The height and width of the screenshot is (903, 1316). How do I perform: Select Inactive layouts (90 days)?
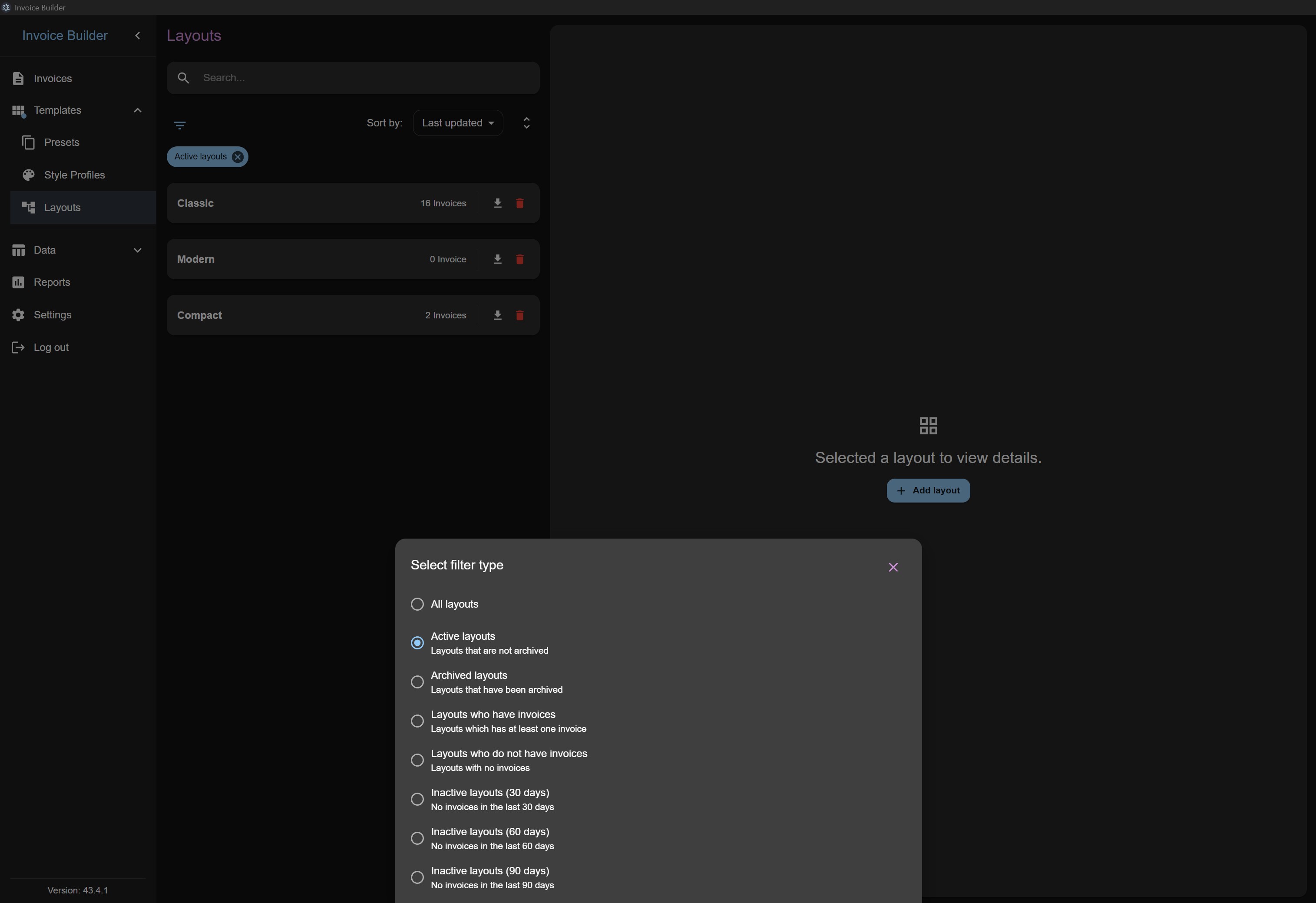[417, 877]
